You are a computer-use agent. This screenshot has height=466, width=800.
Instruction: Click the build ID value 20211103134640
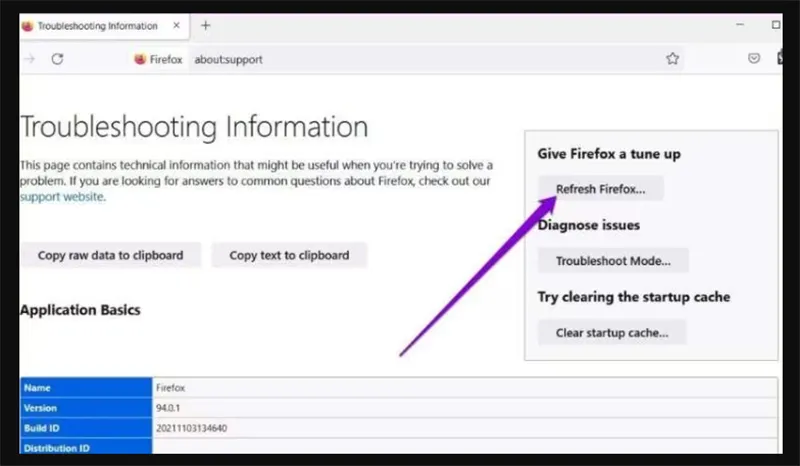191,428
